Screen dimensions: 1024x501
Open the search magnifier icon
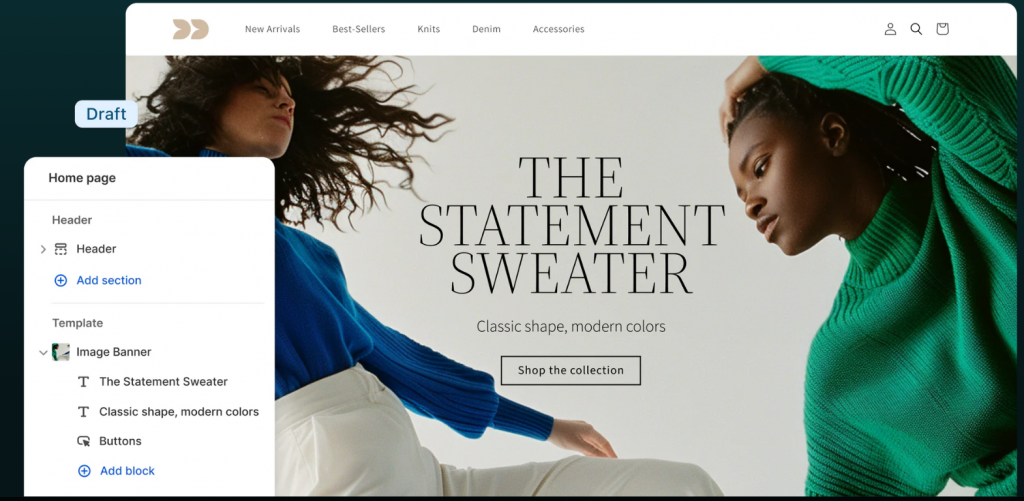[x=916, y=29]
